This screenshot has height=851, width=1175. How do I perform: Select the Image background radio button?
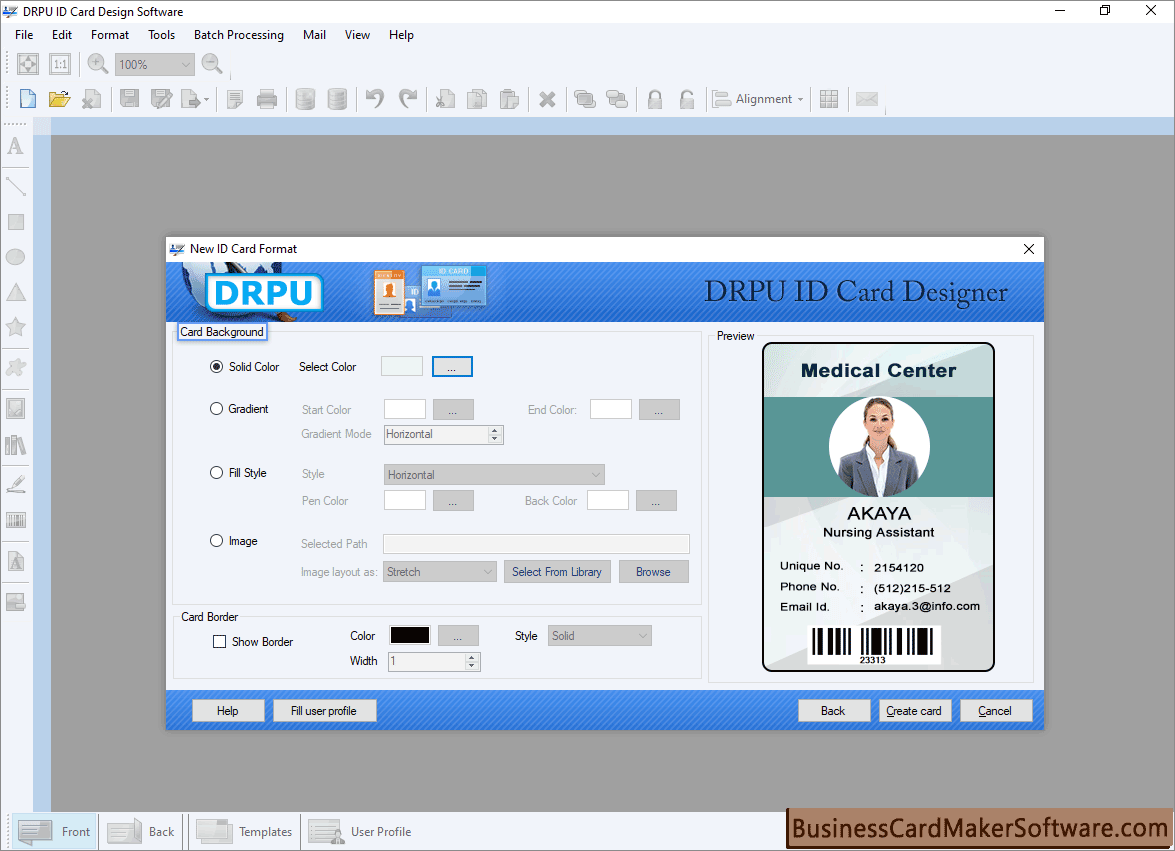(217, 541)
